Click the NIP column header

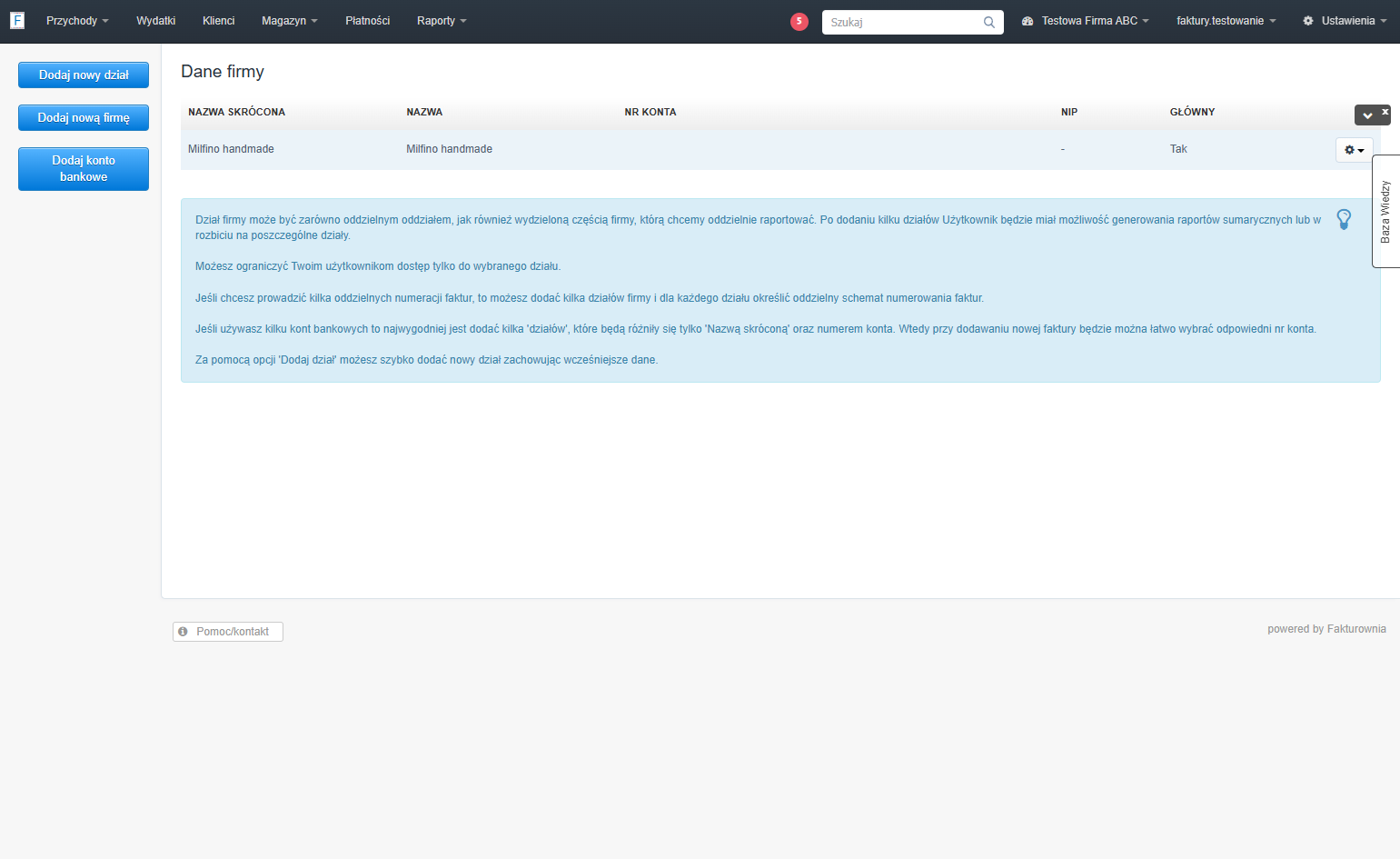coord(1069,112)
